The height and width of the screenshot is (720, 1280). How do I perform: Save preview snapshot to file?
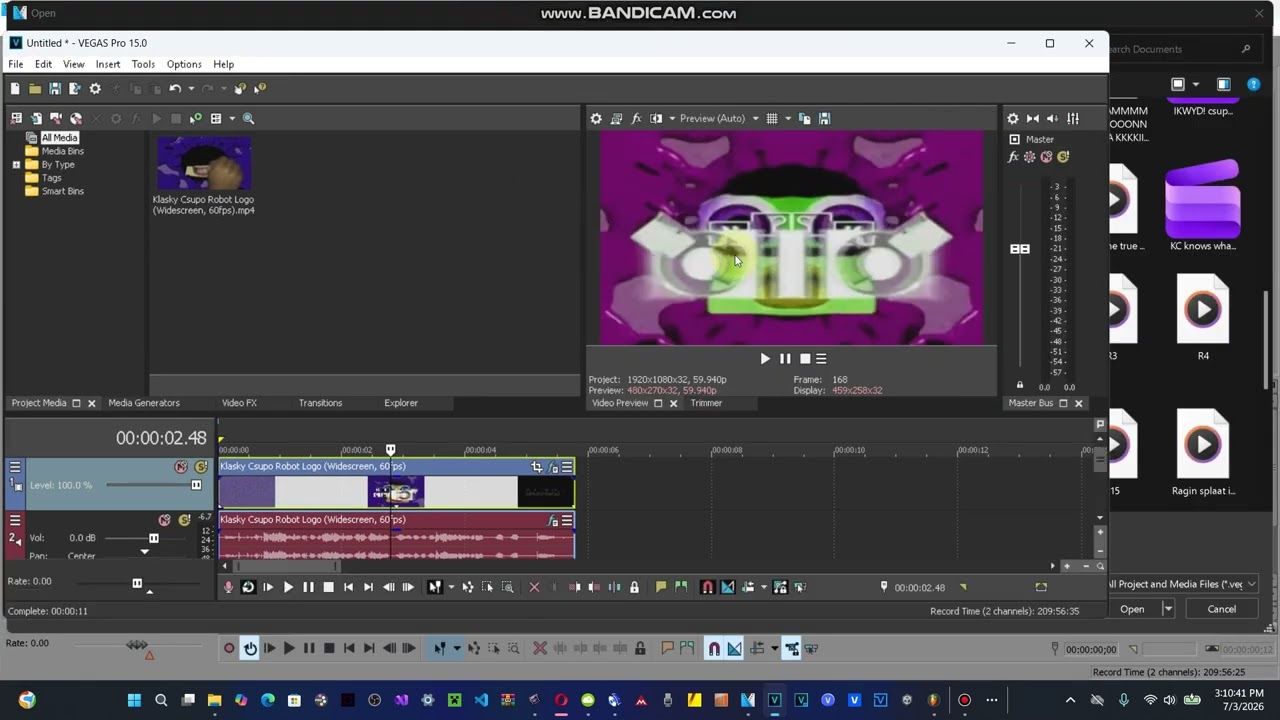824,119
